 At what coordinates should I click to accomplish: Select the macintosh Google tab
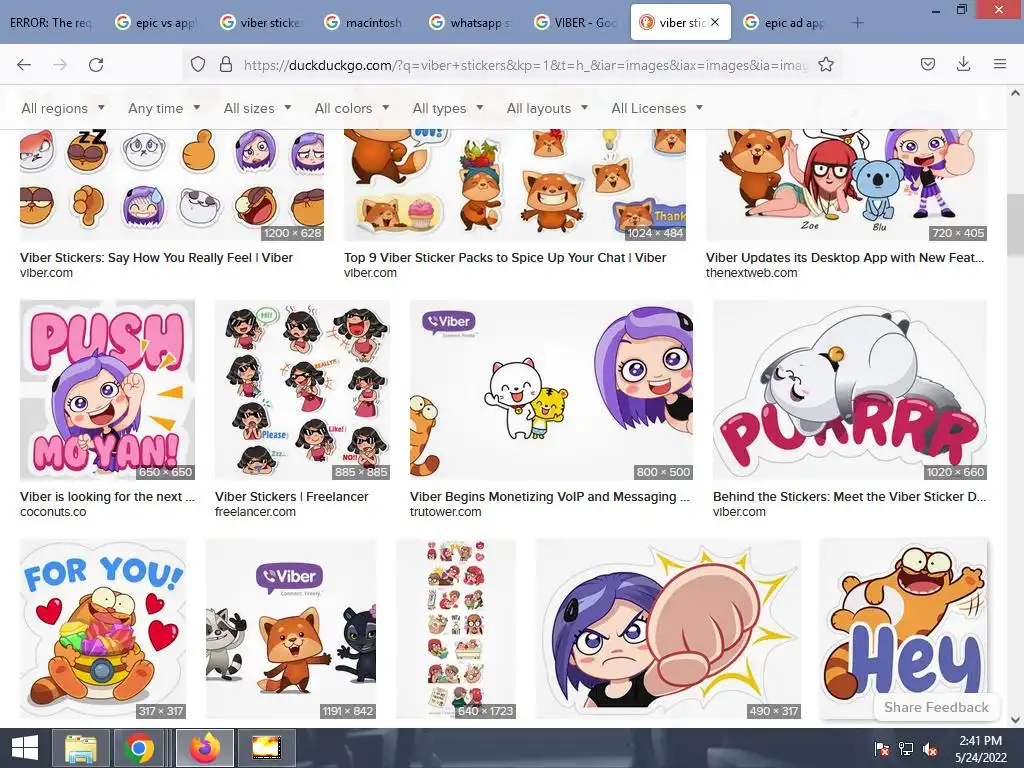[x=364, y=22]
